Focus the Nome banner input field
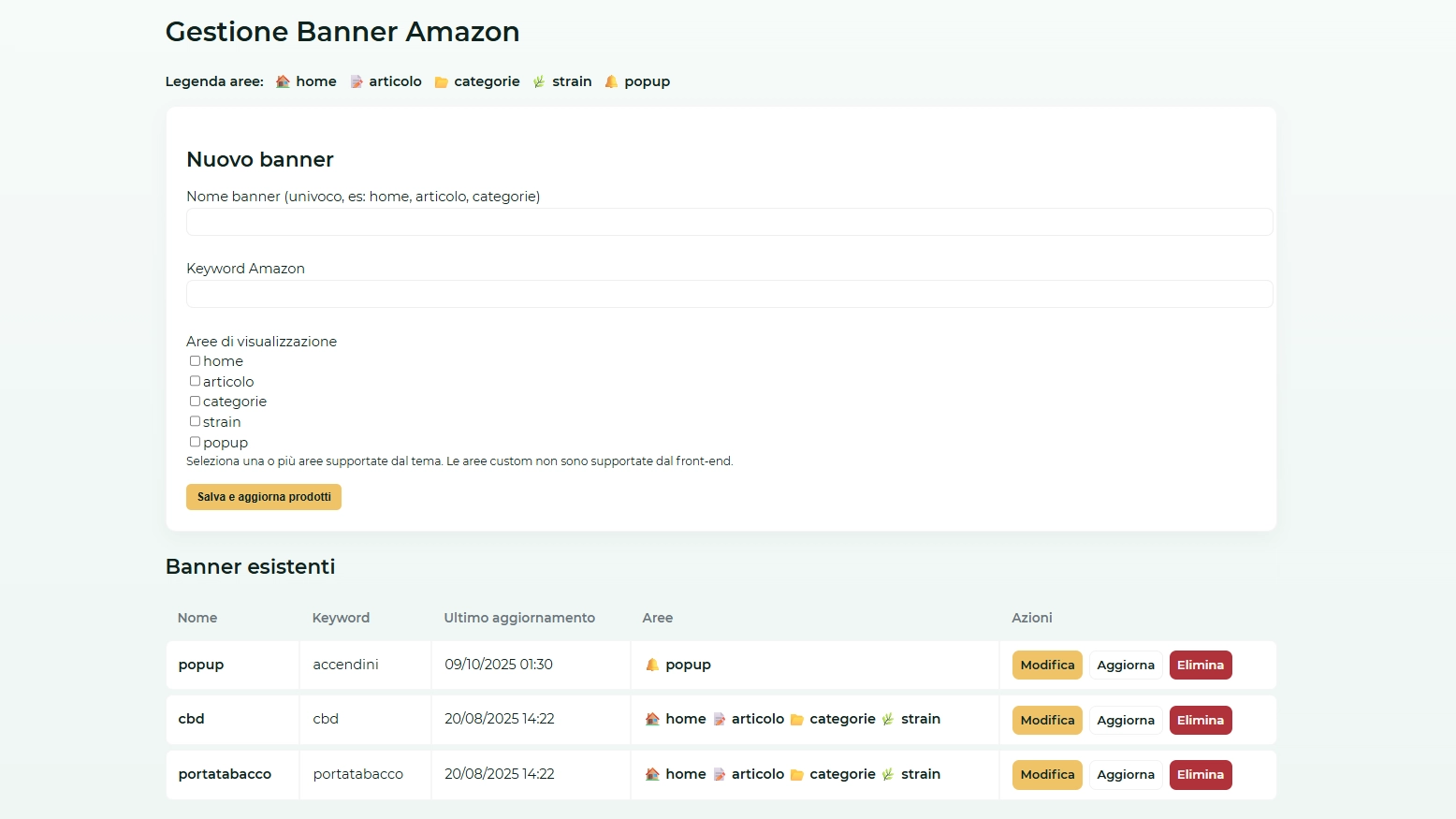Screen dimensions: 1456x819 point(729,222)
